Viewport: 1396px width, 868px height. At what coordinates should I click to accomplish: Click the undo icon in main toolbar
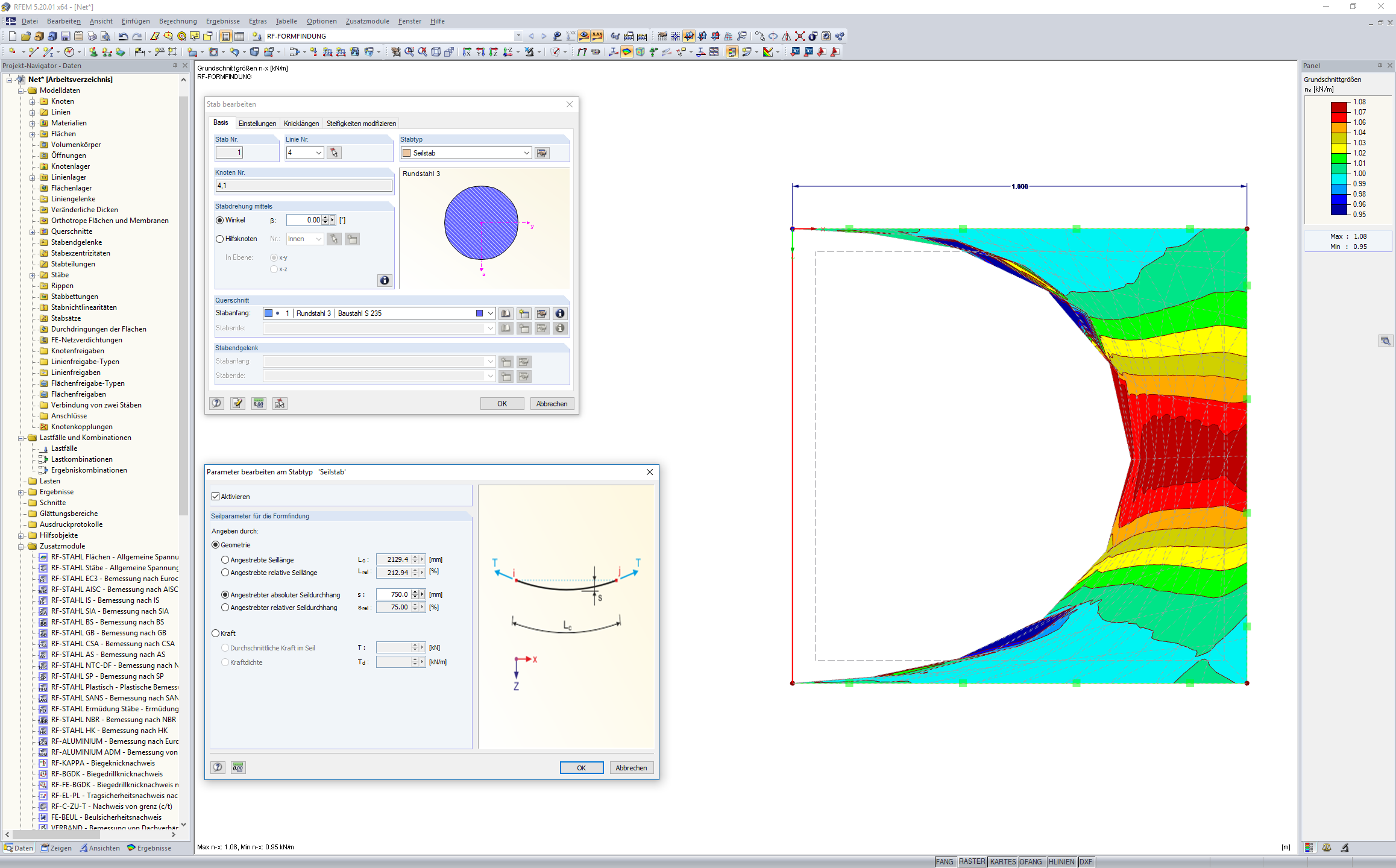[123, 36]
